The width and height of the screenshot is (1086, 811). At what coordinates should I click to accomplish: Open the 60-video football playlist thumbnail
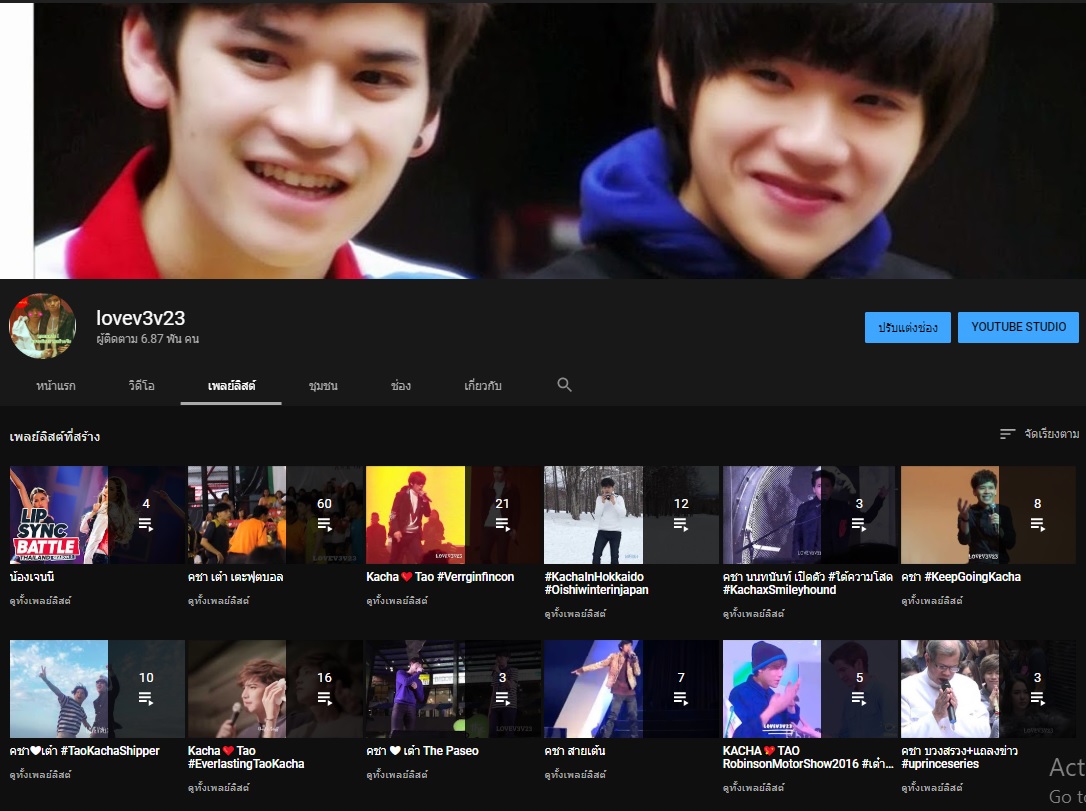pos(276,515)
